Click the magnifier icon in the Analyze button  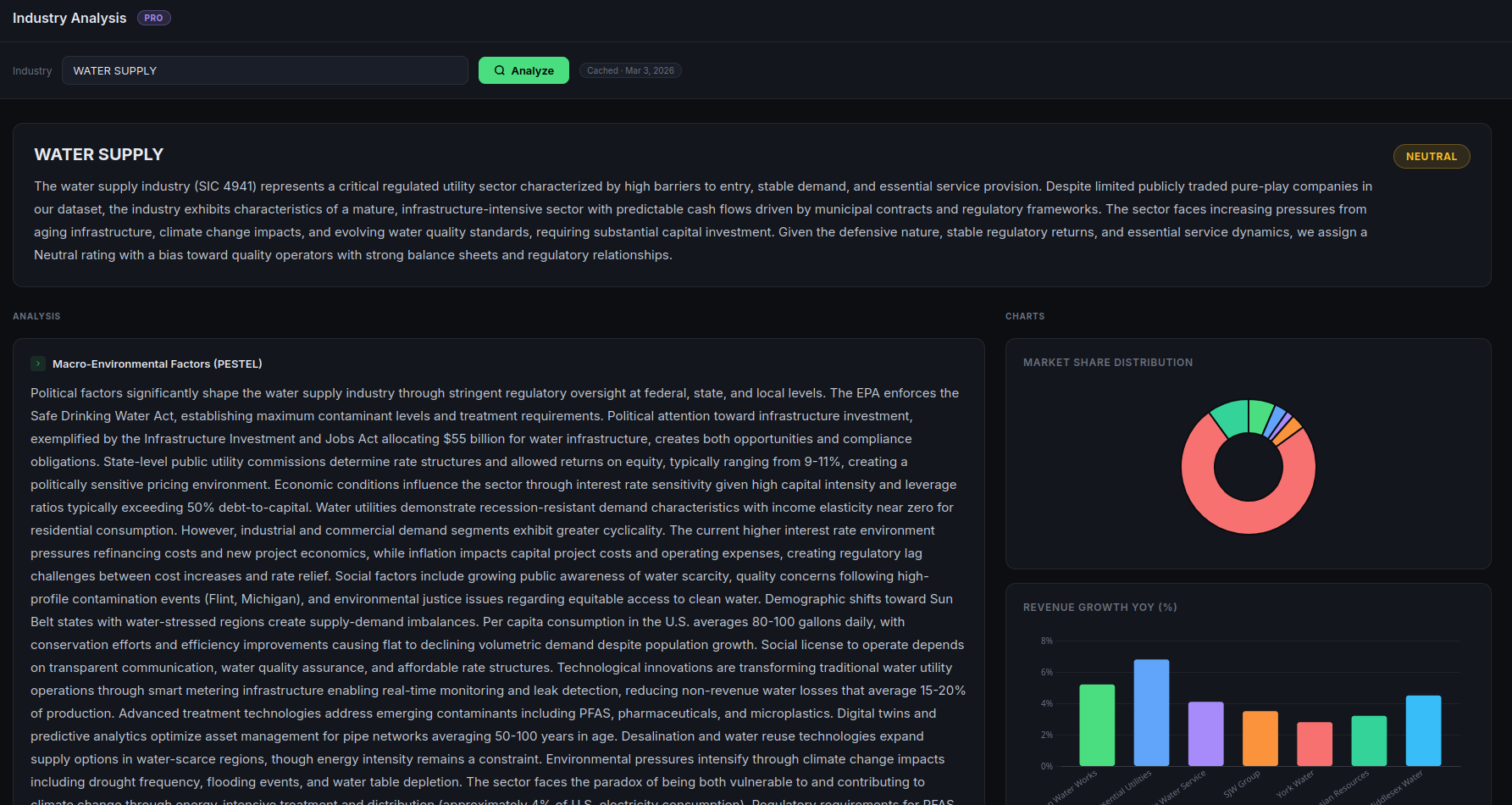(500, 70)
